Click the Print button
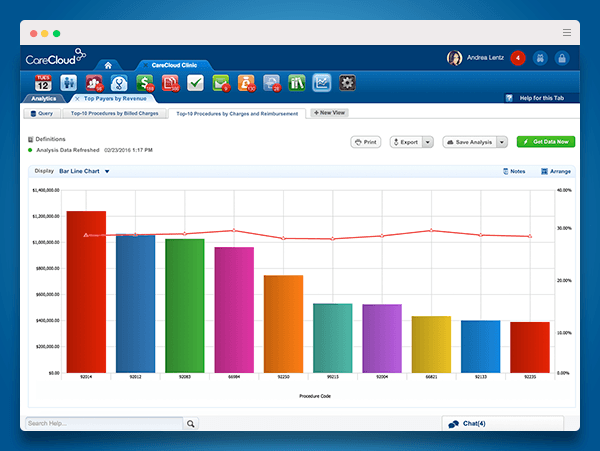This screenshot has width=600, height=451. 365,142
